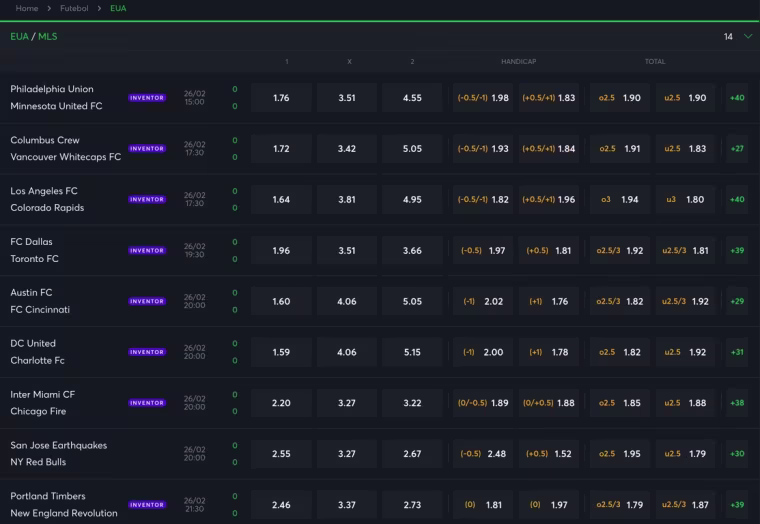Screen dimensions: 760x524
Task: Collapse the EUA / MLS league section chevron
Action: pos(748,36)
